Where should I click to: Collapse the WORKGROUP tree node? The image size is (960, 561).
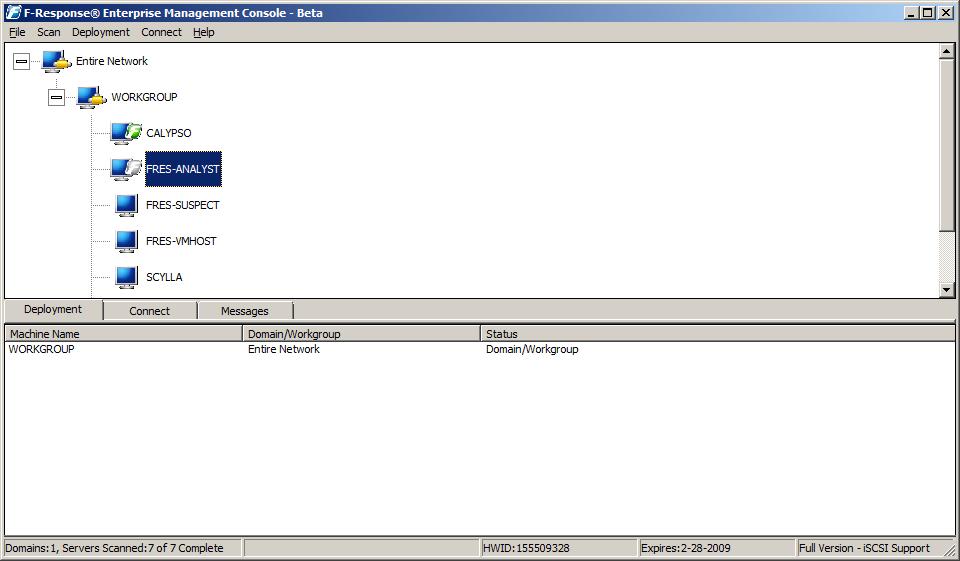coord(56,97)
